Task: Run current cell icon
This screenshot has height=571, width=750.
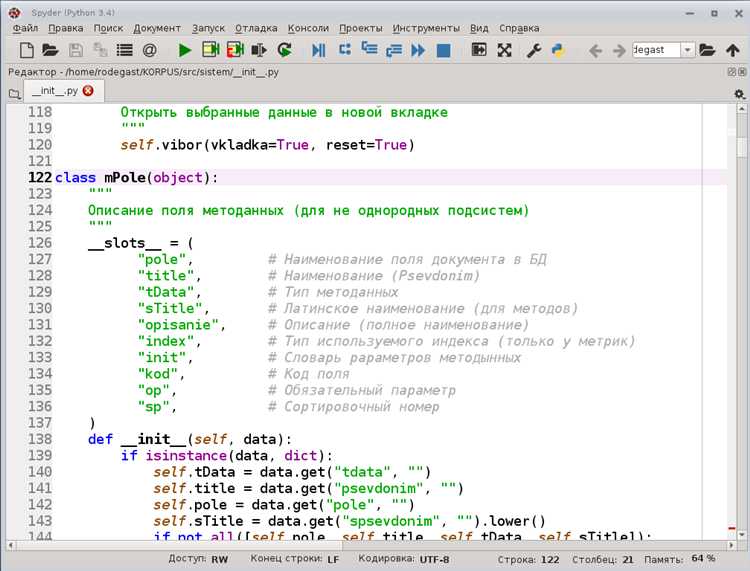Action: tap(210, 50)
